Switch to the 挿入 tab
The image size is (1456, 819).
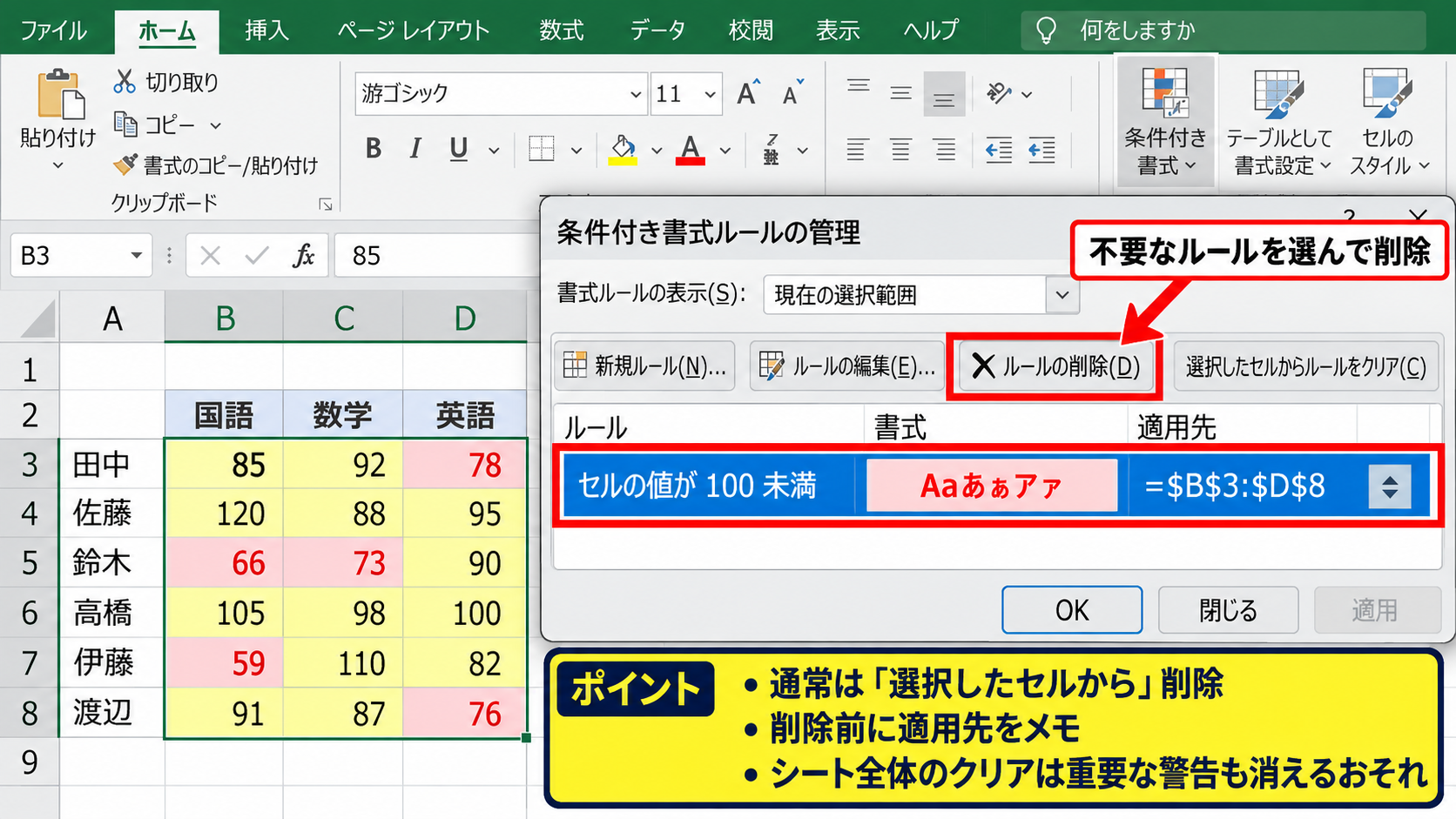pos(266,30)
